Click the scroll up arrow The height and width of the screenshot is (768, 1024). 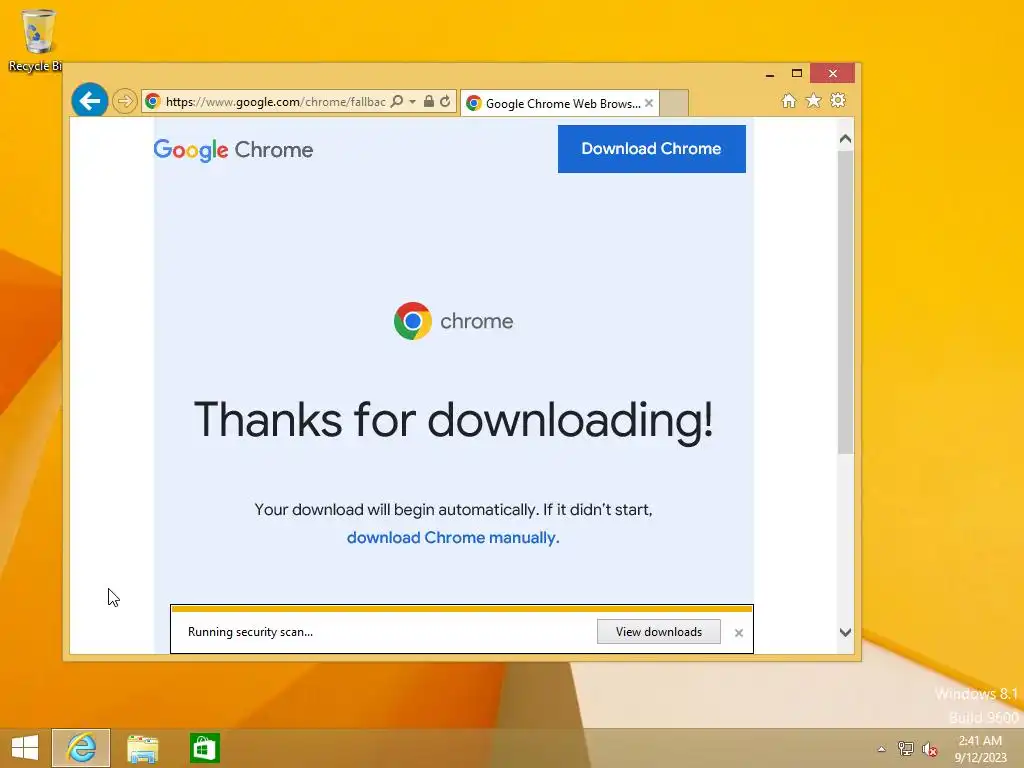[845, 138]
